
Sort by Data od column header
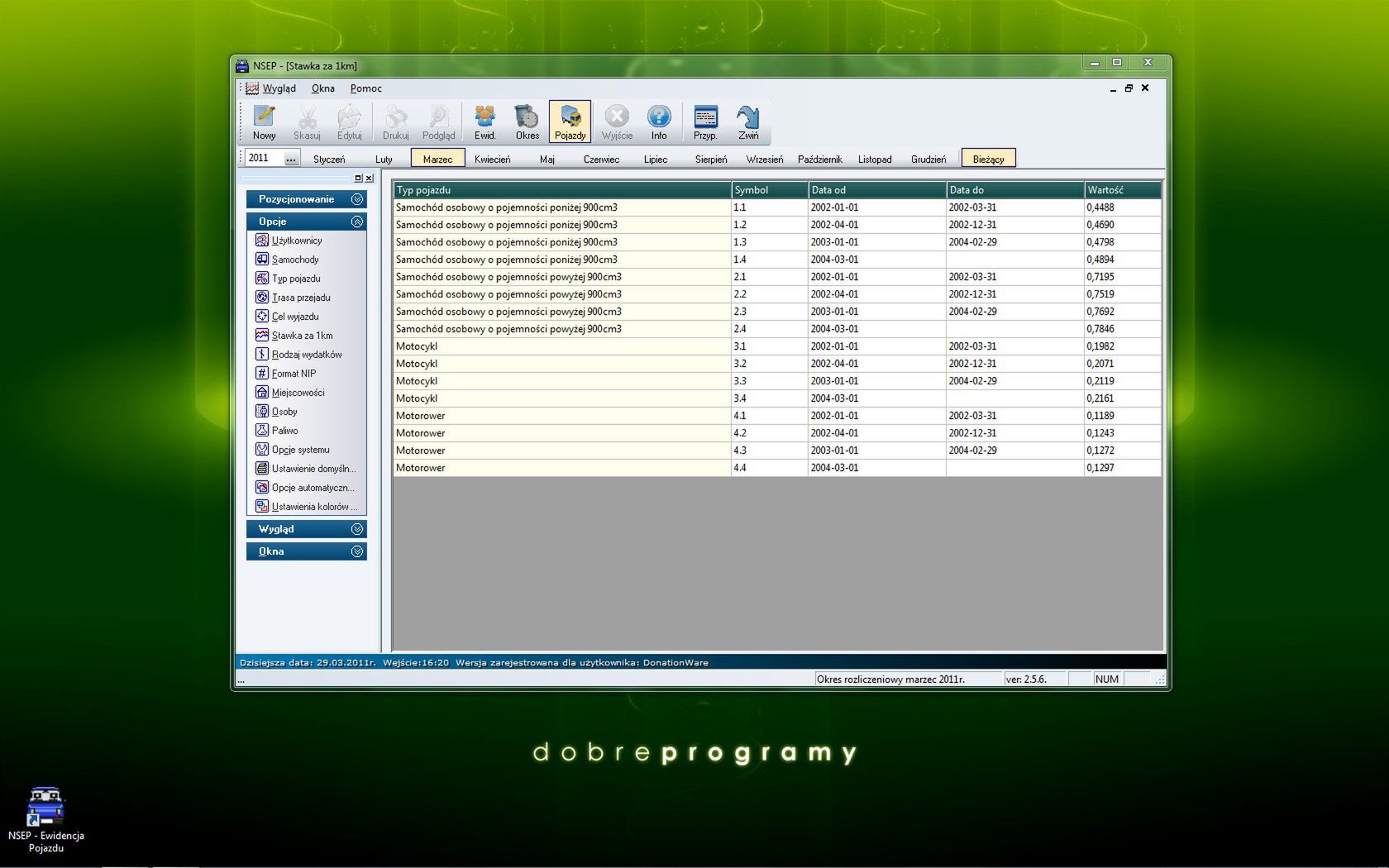pos(877,190)
